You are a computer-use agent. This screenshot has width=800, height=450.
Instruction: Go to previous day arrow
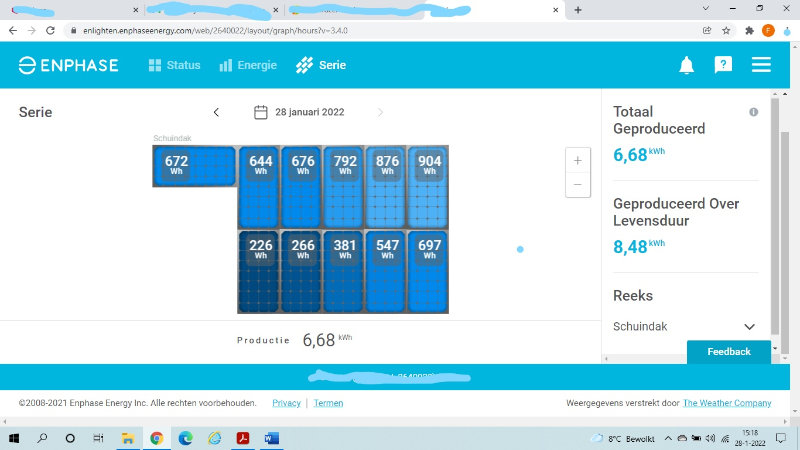point(216,112)
